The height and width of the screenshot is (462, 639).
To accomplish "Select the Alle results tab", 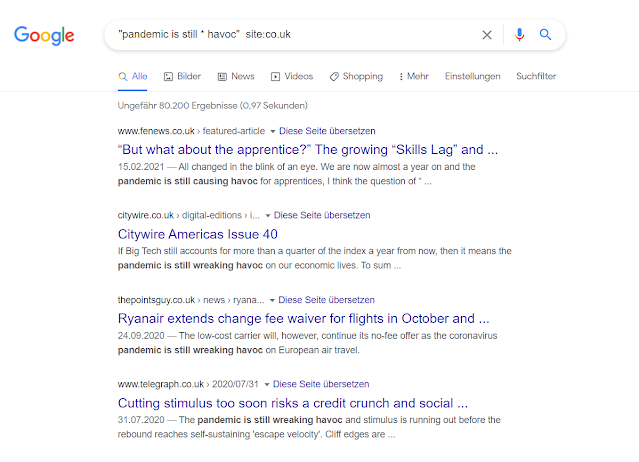I will tap(133, 76).
